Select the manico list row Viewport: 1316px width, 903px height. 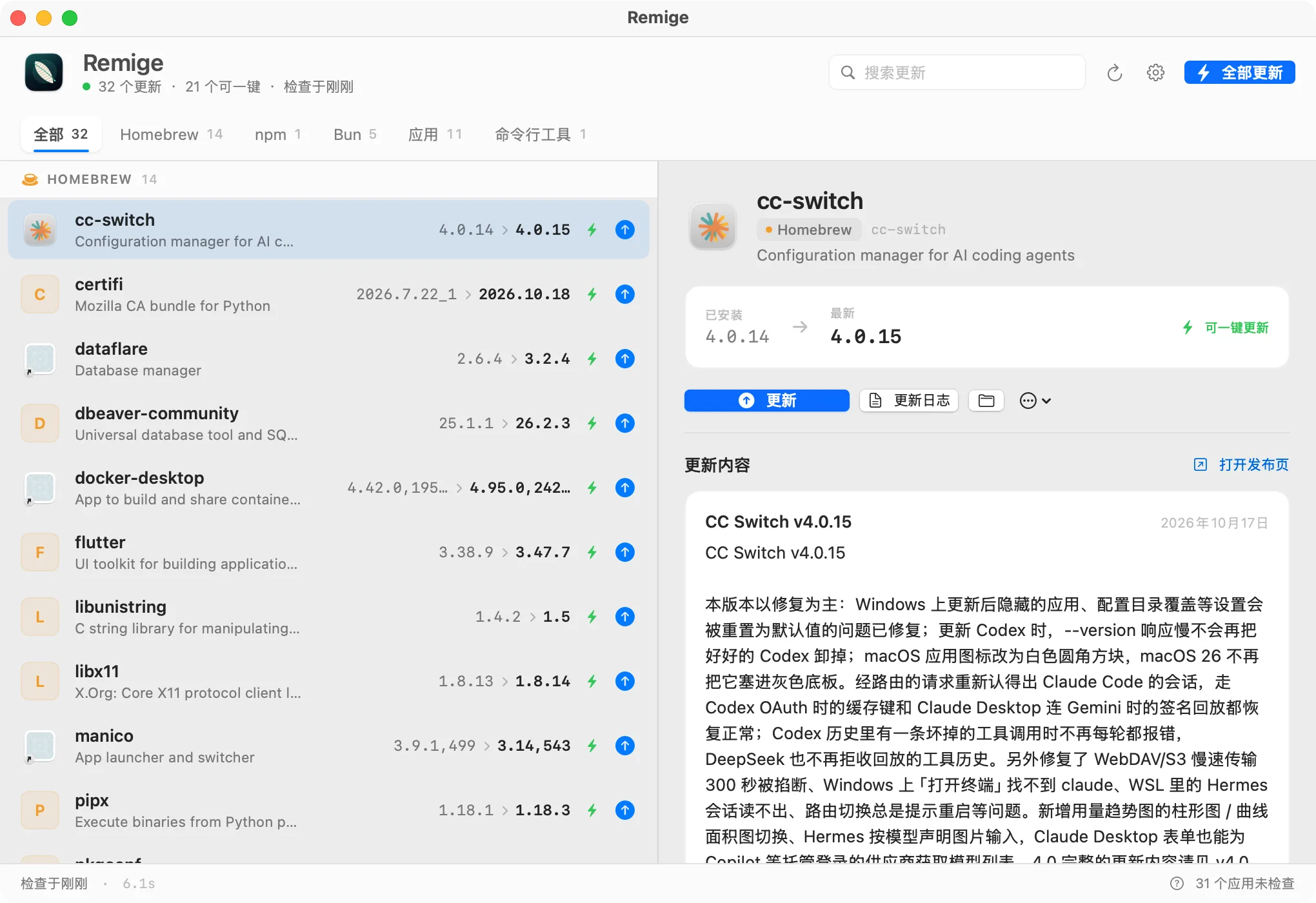coord(328,746)
